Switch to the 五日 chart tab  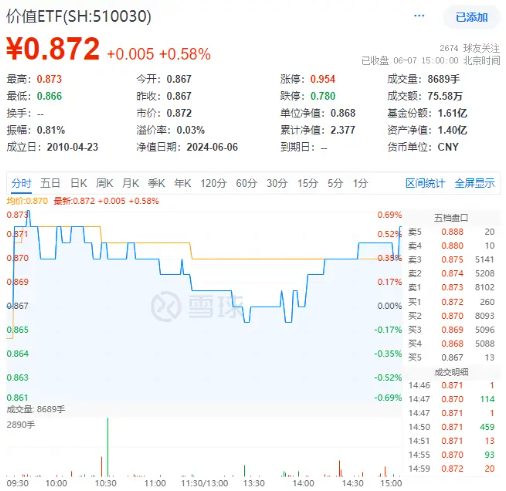click(x=50, y=183)
